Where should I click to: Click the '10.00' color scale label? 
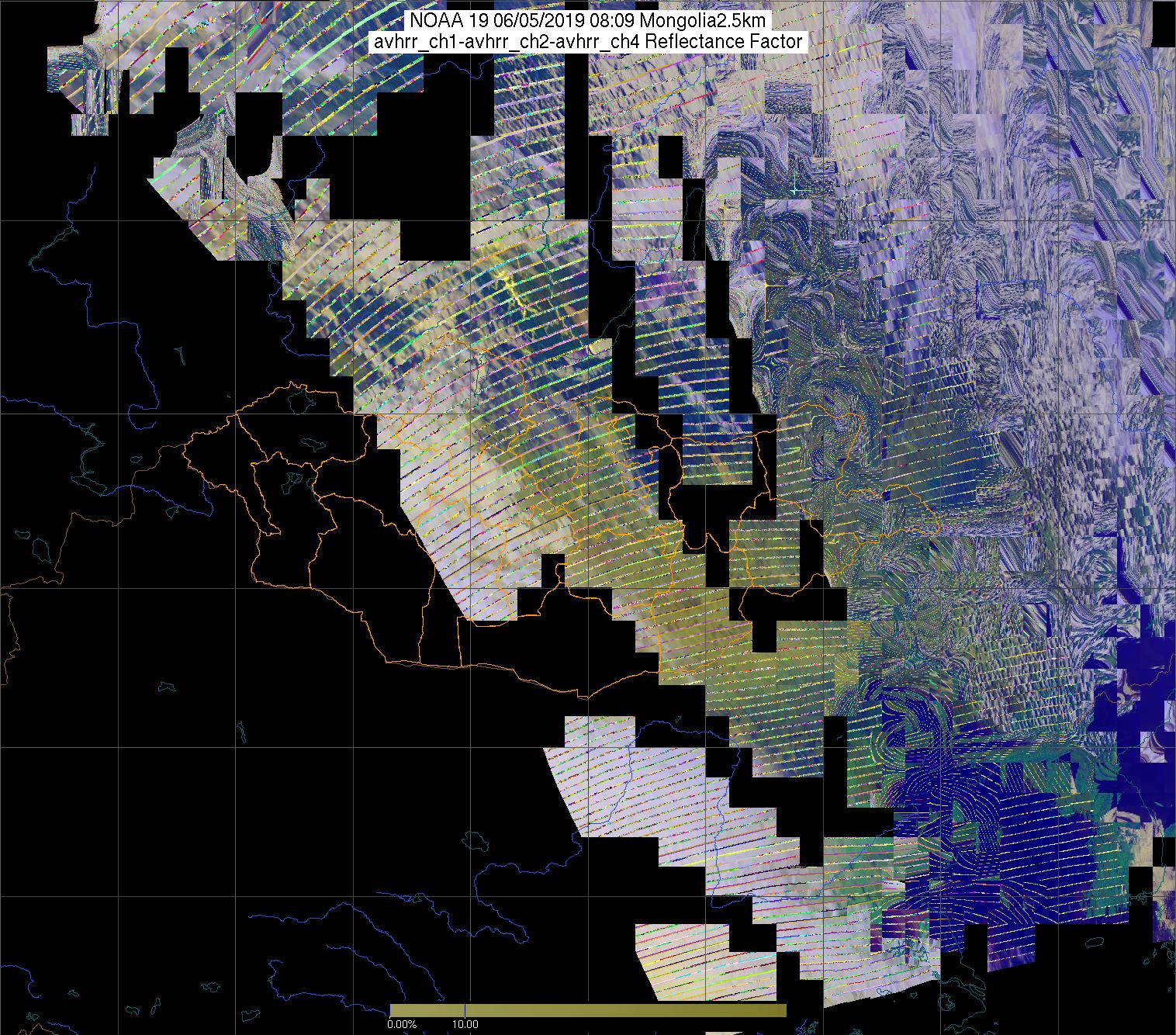pos(465,1024)
